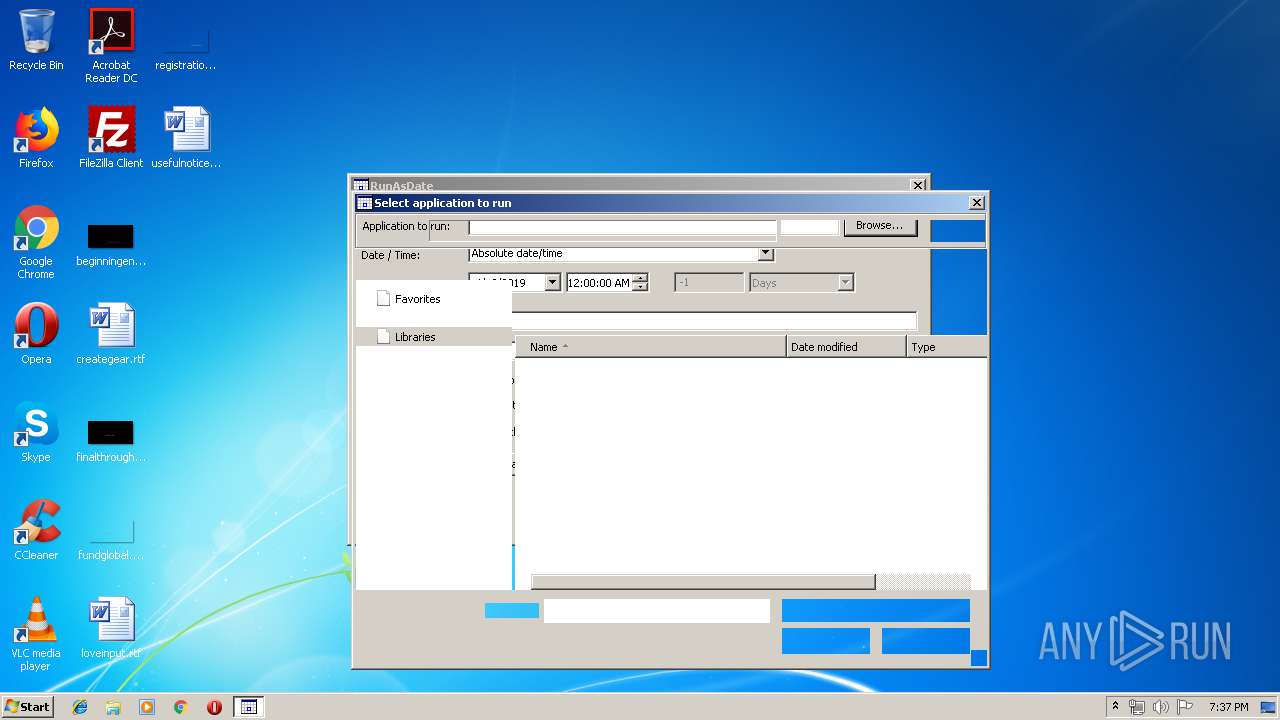This screenshot has height=720, width=1280.
Task: Open Internet Explorer from the taskbar
Action: (80, 707)
